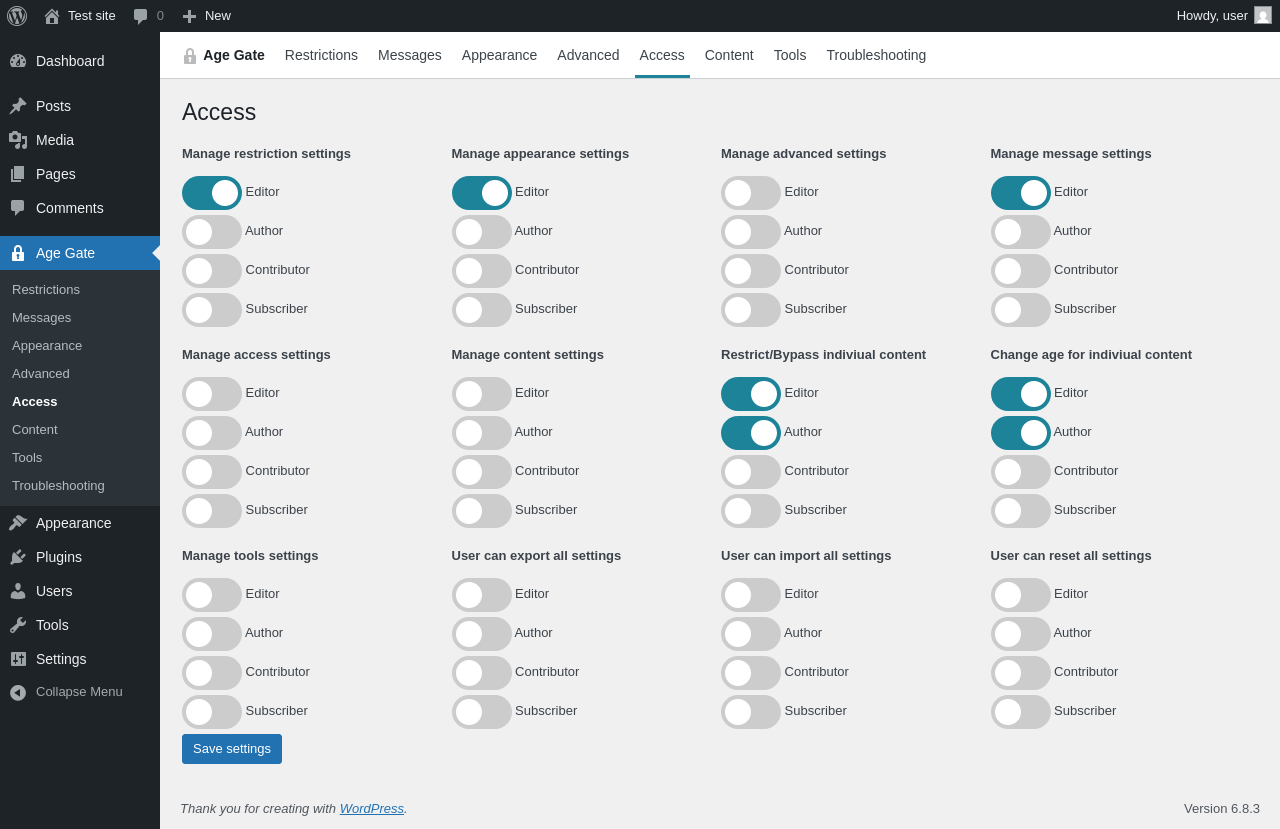Turn off Author toggle under Restrict/Bypass indiviual content
The image size is (1280, 829).
tap(751, 433)
